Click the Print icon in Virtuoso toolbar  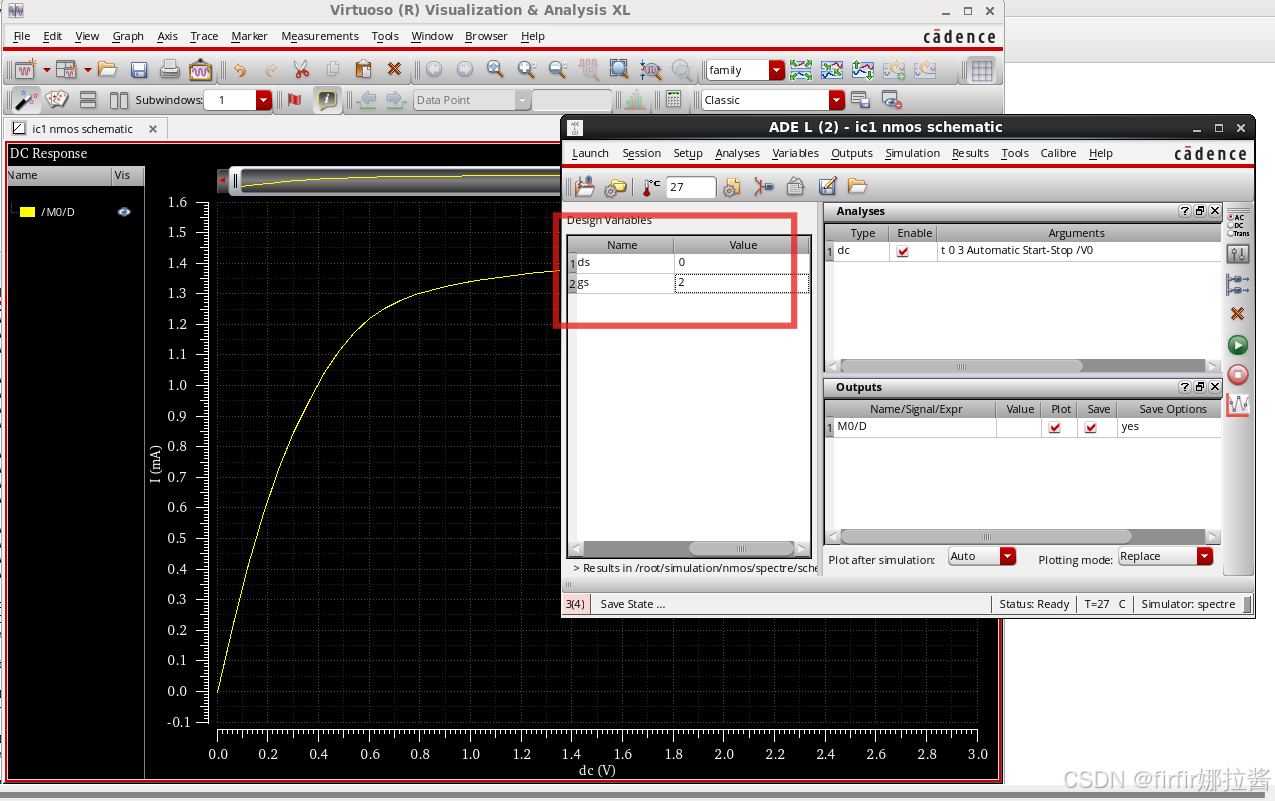(170, 70)
